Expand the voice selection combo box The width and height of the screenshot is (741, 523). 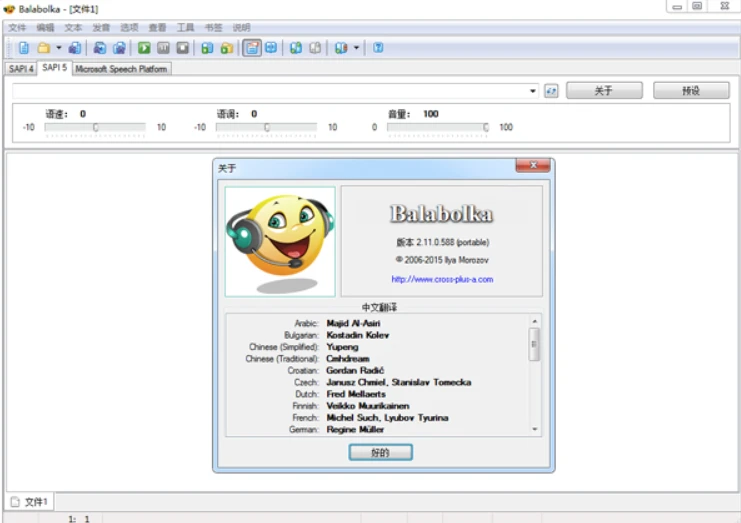coord(533,91)
